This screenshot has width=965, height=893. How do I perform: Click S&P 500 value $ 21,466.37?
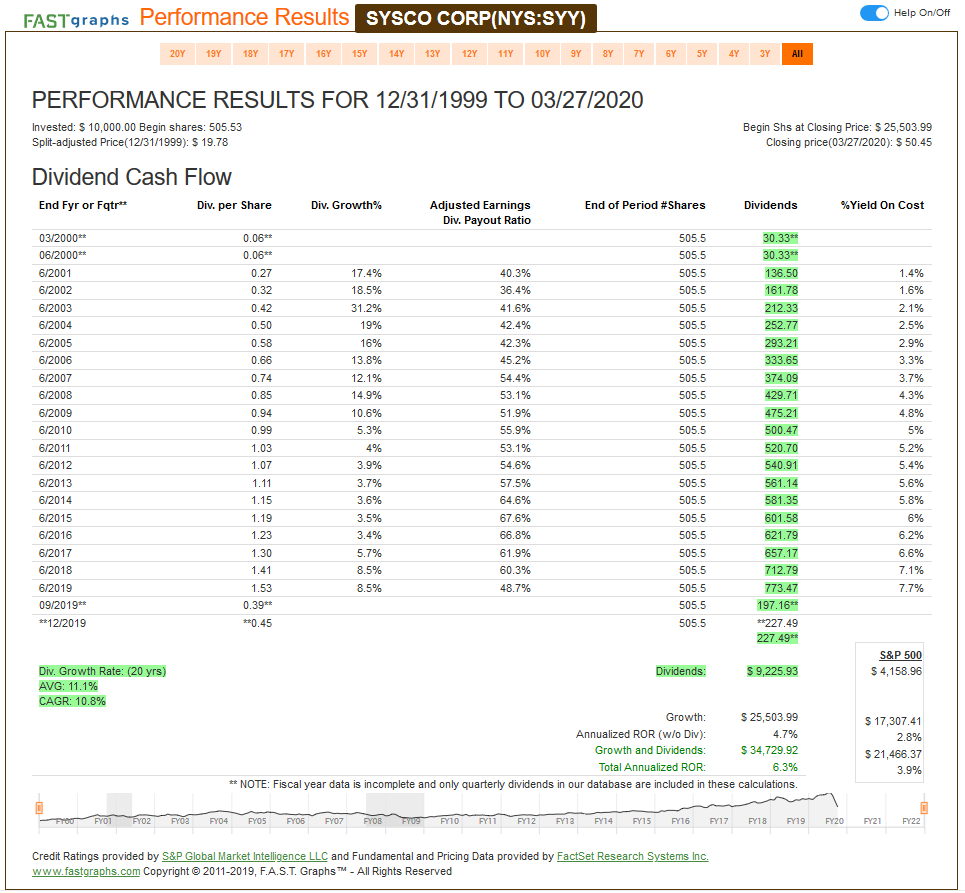[893, 755]
